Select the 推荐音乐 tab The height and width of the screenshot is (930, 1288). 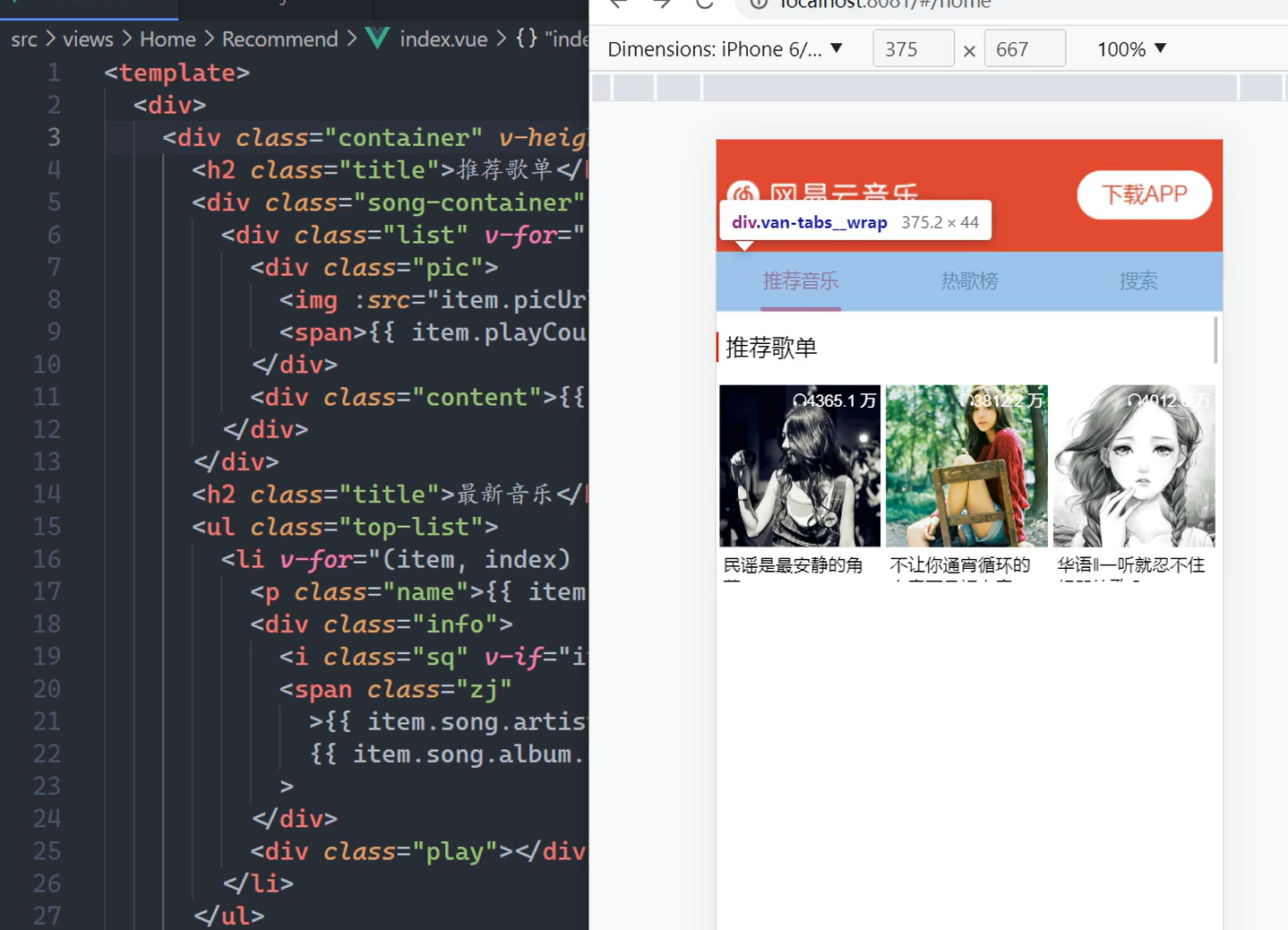(800, 280)
